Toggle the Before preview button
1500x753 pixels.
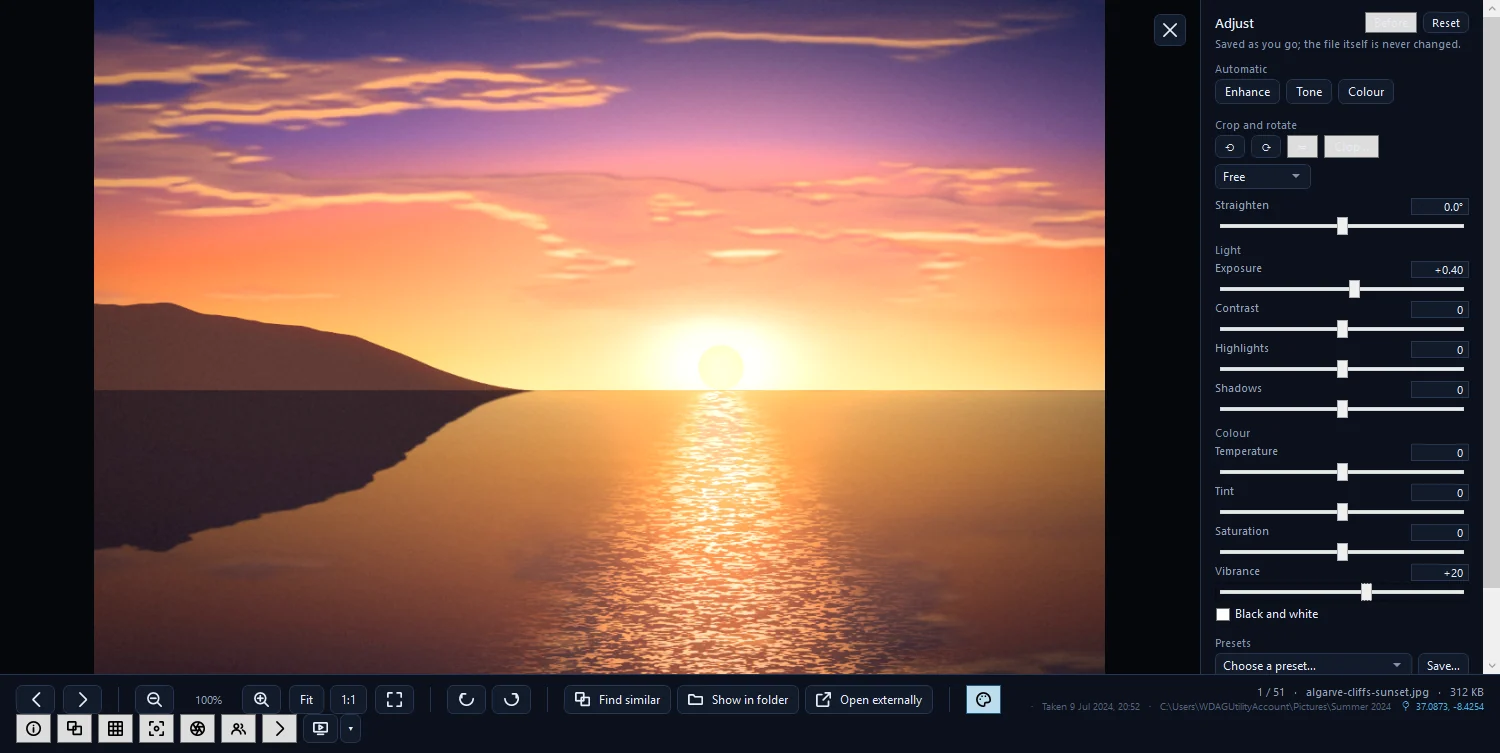pos(1391,23)
